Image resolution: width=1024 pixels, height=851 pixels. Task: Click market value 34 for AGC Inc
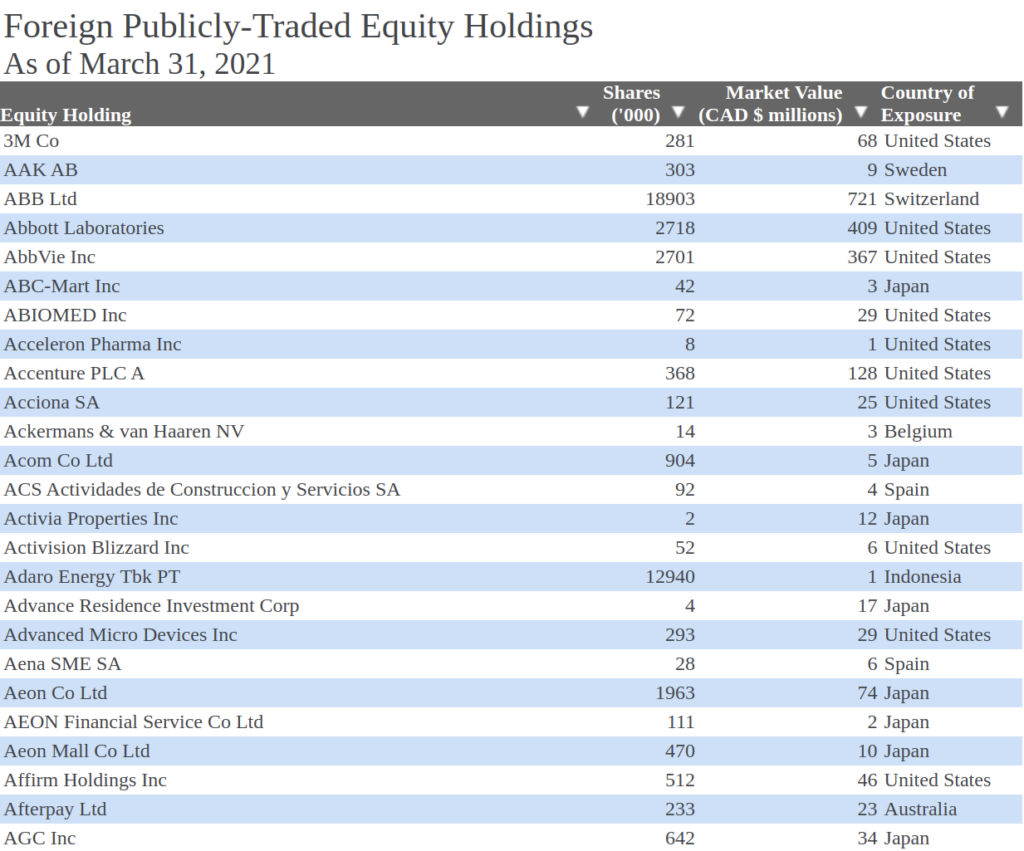click(867, 839)
